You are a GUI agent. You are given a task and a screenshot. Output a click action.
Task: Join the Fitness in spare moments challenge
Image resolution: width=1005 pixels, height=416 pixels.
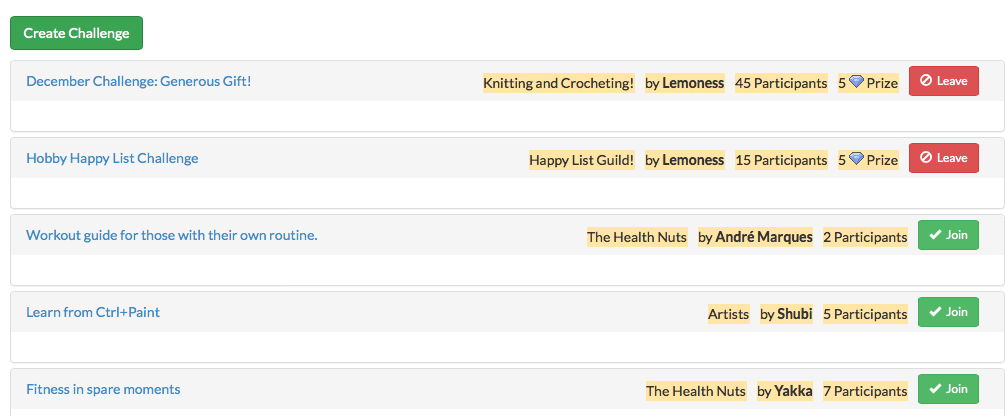[947, 389]
